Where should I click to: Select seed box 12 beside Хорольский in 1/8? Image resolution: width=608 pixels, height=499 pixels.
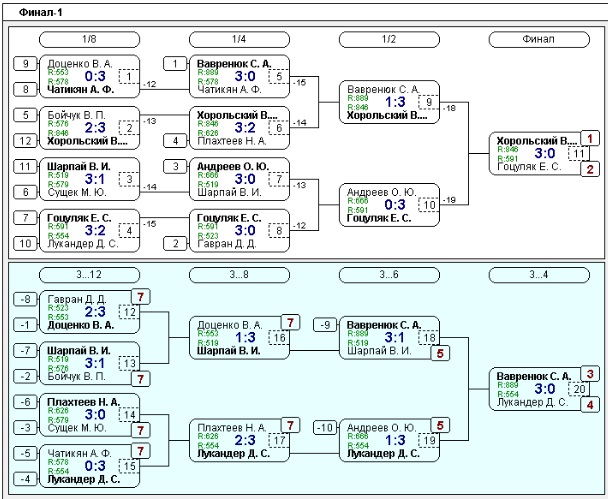click(25, 141)
